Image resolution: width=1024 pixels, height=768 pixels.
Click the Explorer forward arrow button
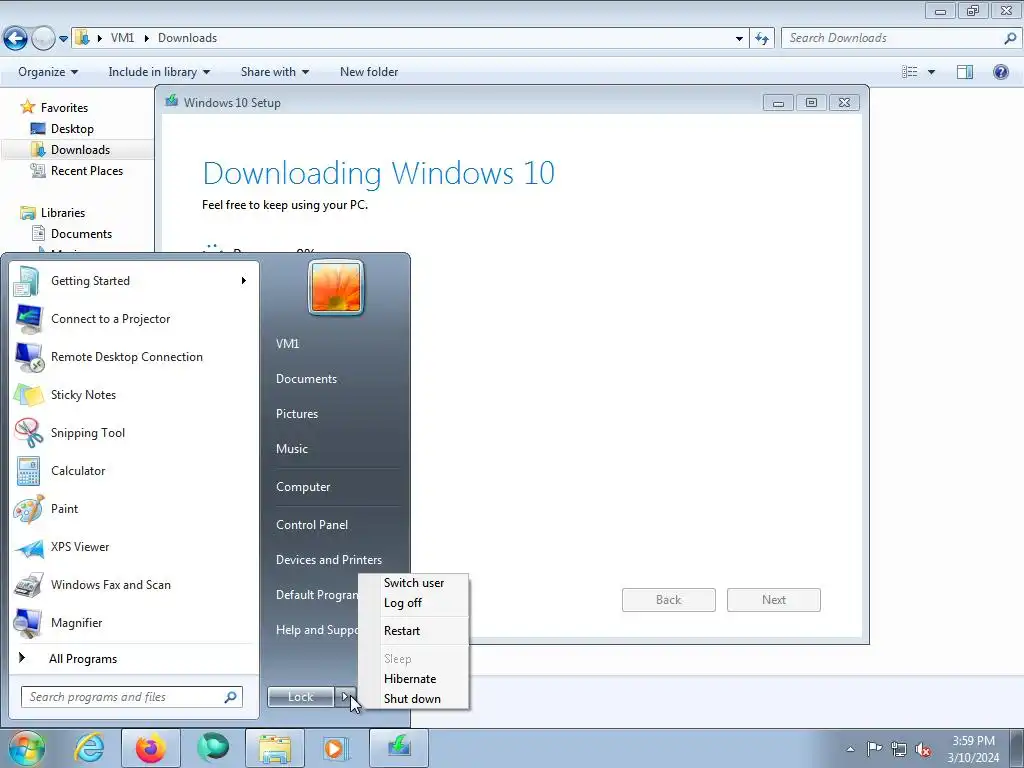(x=43, y=38)
